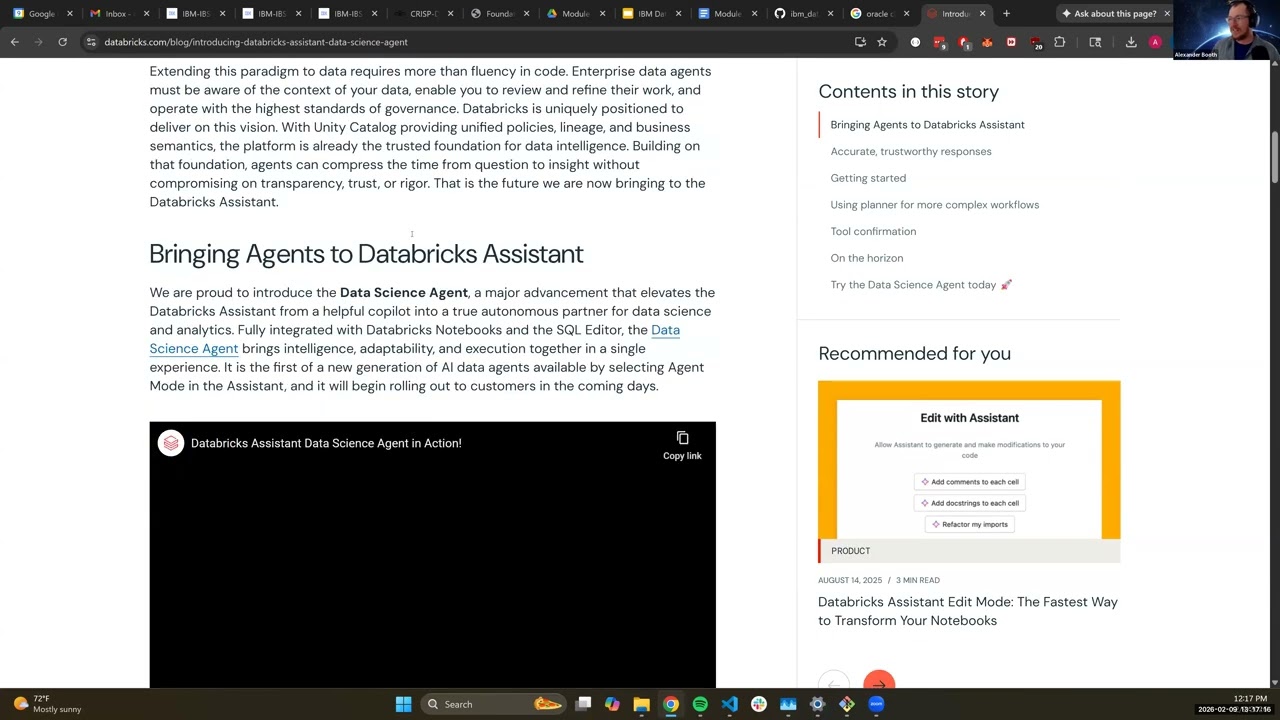Open the weather widget showing 72°F
Viewport: 1280px width, 720px height.
coord(46,704)
